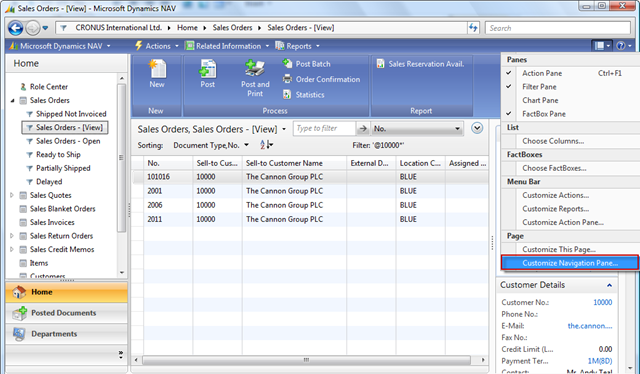Click the Type to filter input field

(x=324, y=129)
